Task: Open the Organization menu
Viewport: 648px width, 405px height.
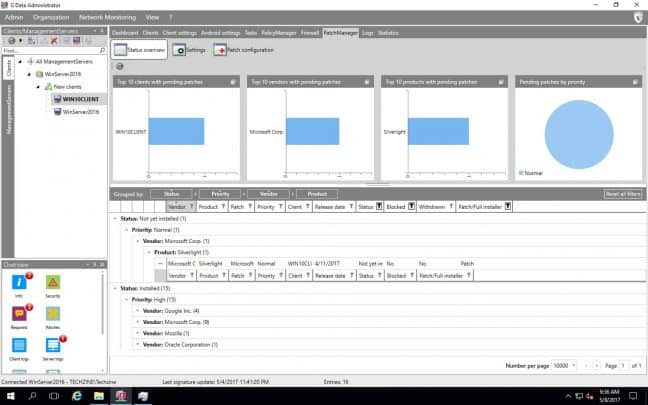Action: click(51, 17)
